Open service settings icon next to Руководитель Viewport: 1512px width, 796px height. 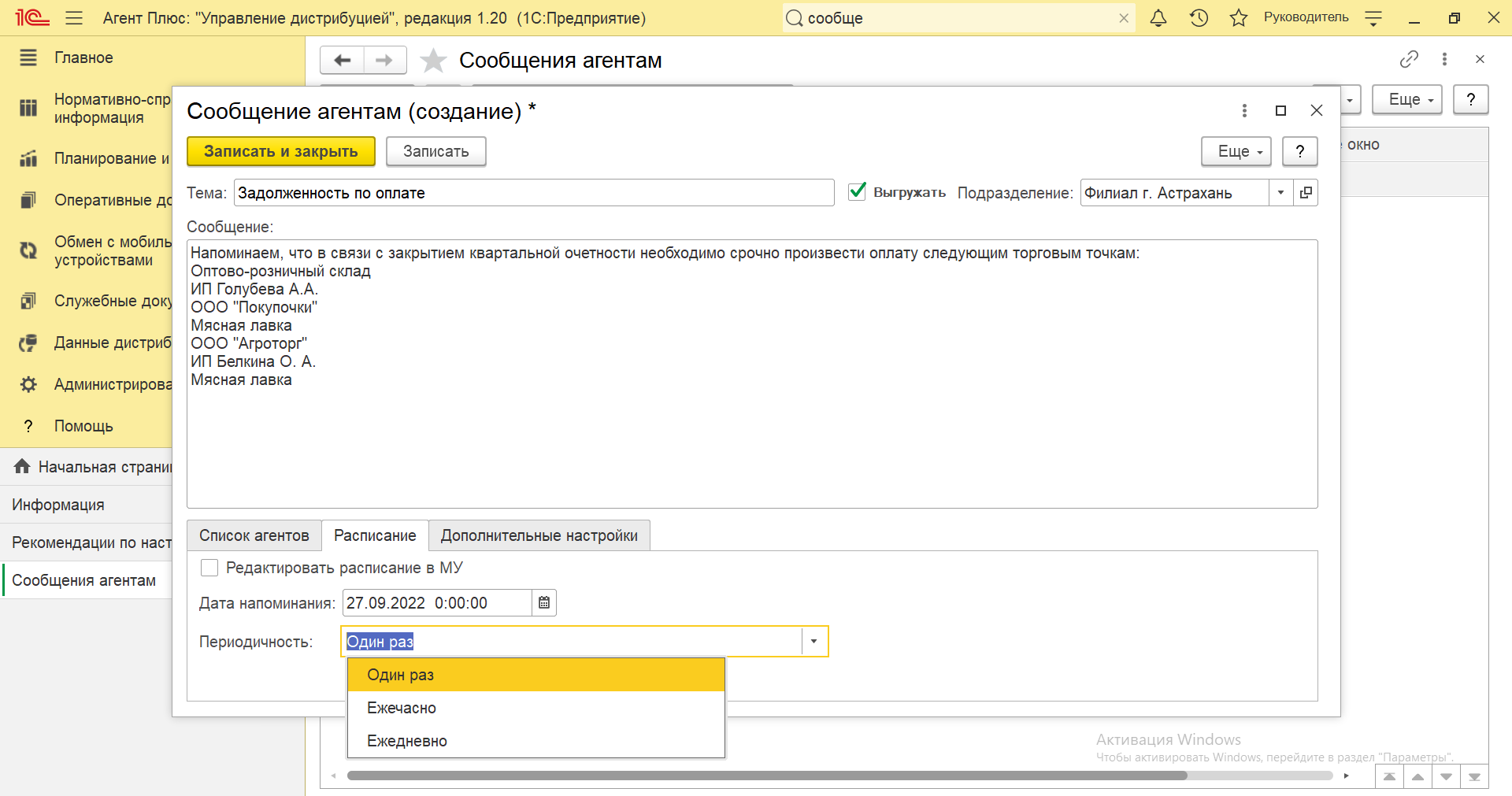[x=1373, y=18]
